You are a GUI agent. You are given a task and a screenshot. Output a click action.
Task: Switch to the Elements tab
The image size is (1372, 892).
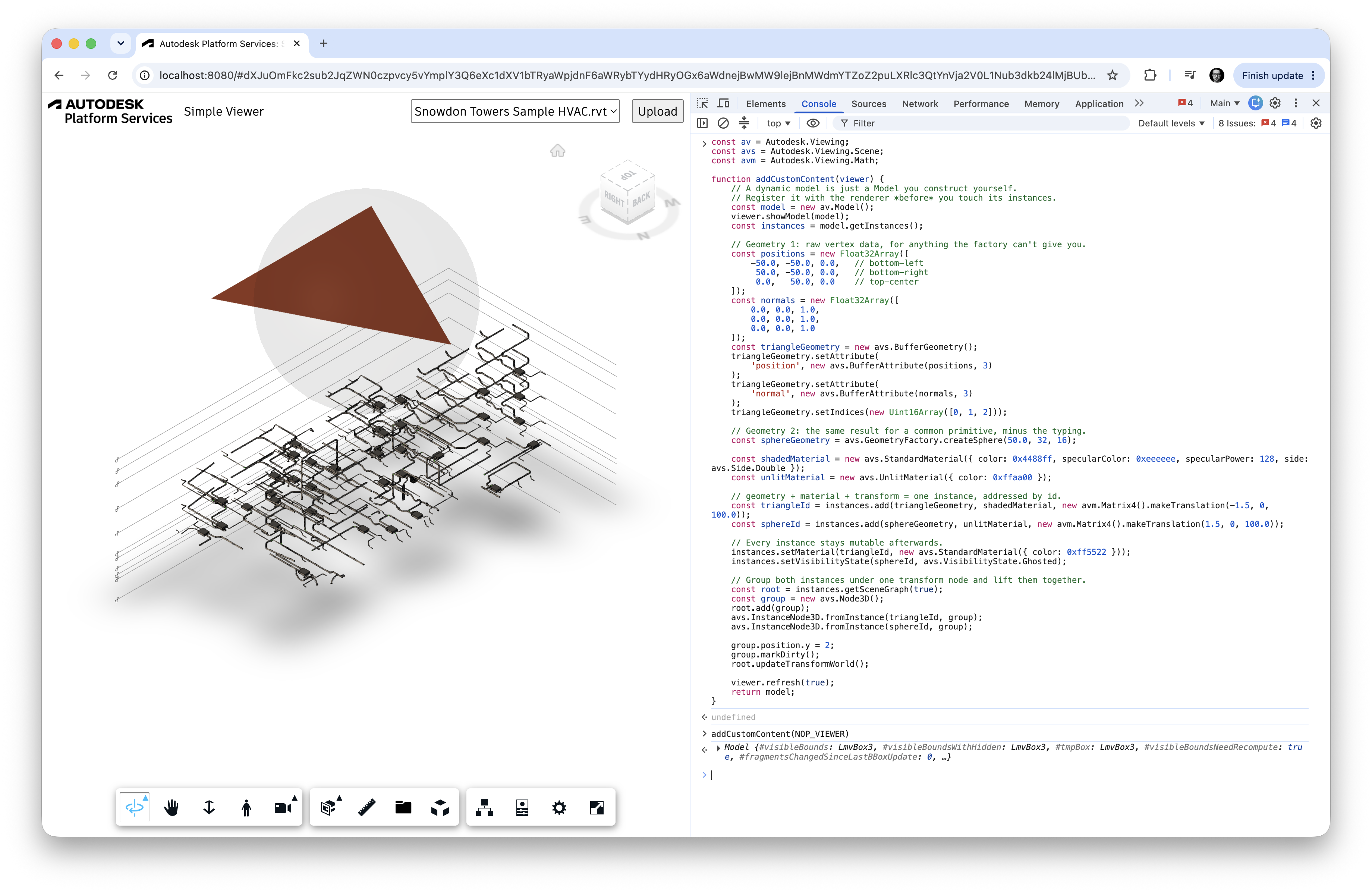click(x=765, y=104)
